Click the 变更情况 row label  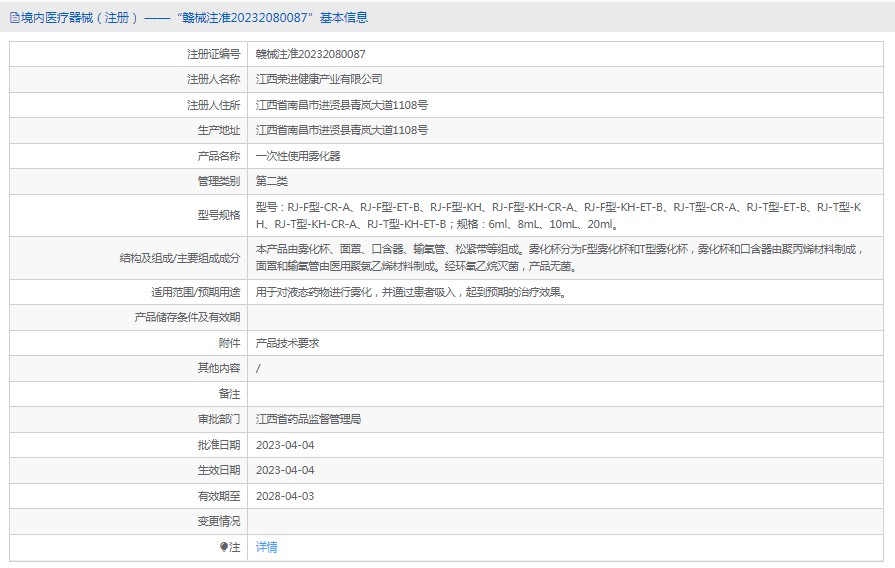tap(218, 521)
